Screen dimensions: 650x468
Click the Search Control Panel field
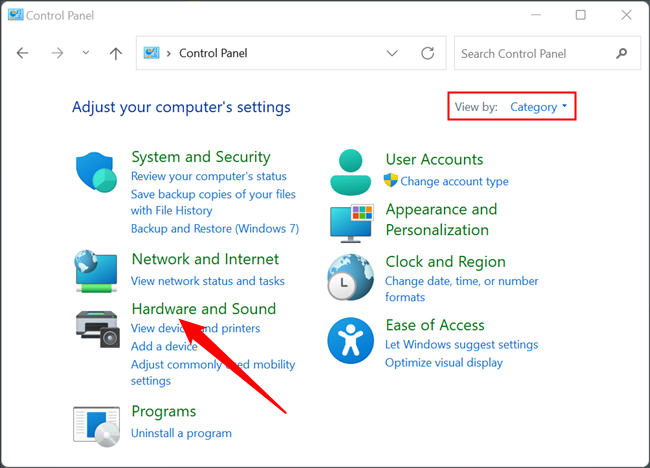point(535,53)
